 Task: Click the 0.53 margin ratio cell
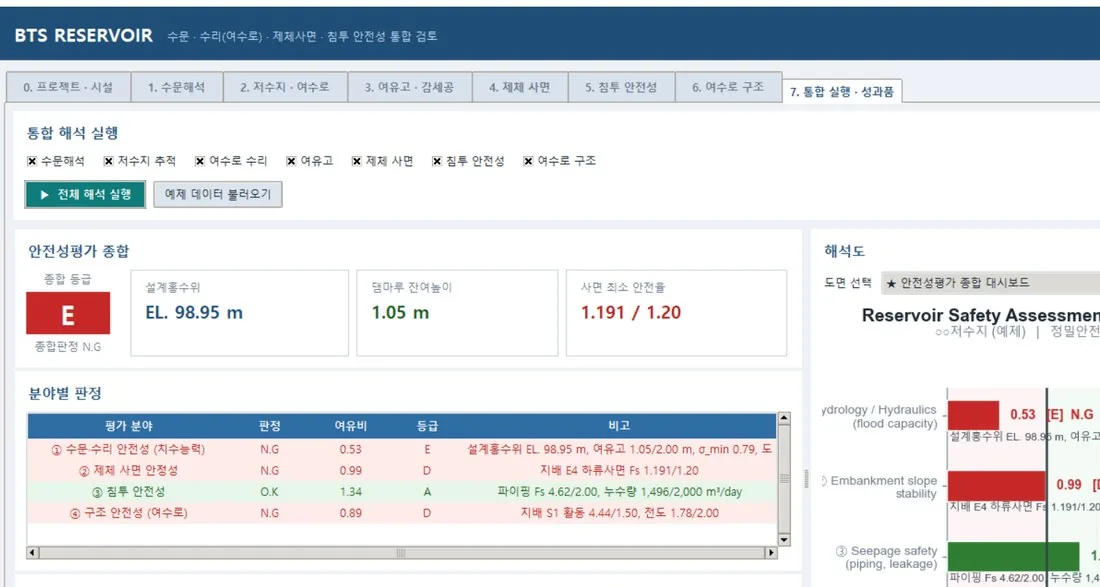[x=350, y=450]
